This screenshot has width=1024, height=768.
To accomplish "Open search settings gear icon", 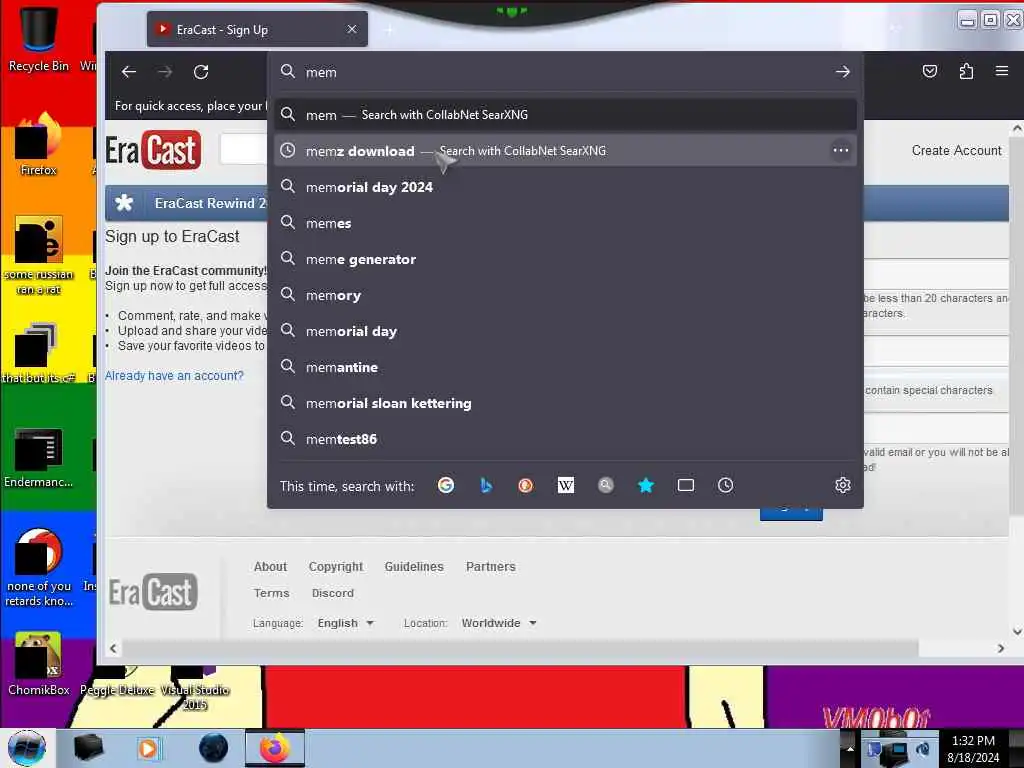I will point(842,485).
